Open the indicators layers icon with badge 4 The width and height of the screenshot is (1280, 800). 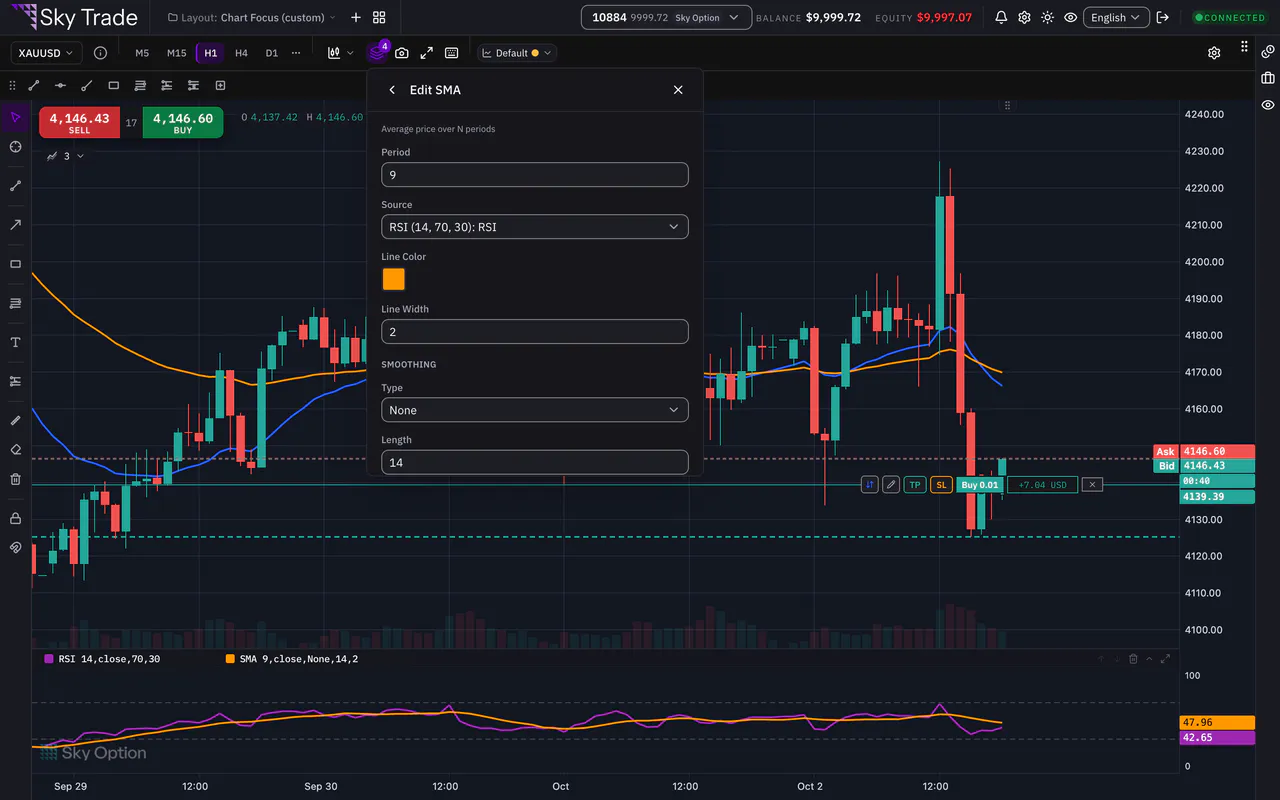(377, 53)
